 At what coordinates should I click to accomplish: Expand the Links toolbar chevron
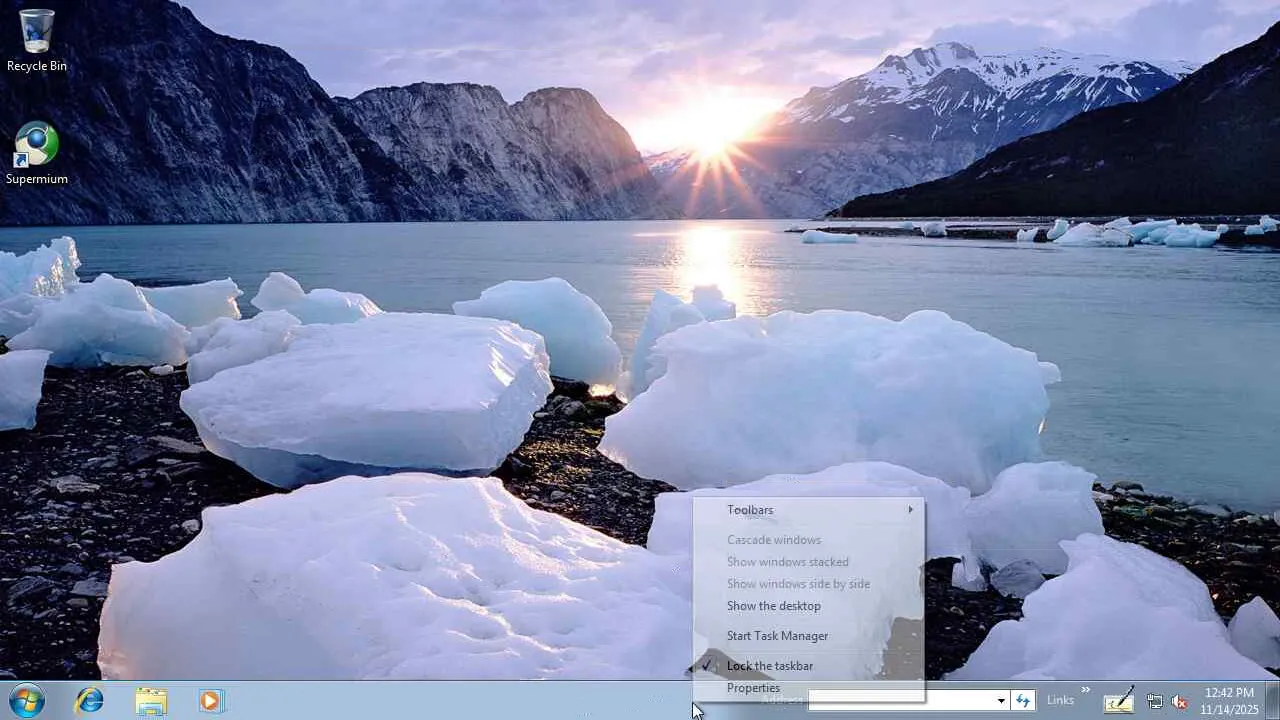click(x=1085, y=690)
